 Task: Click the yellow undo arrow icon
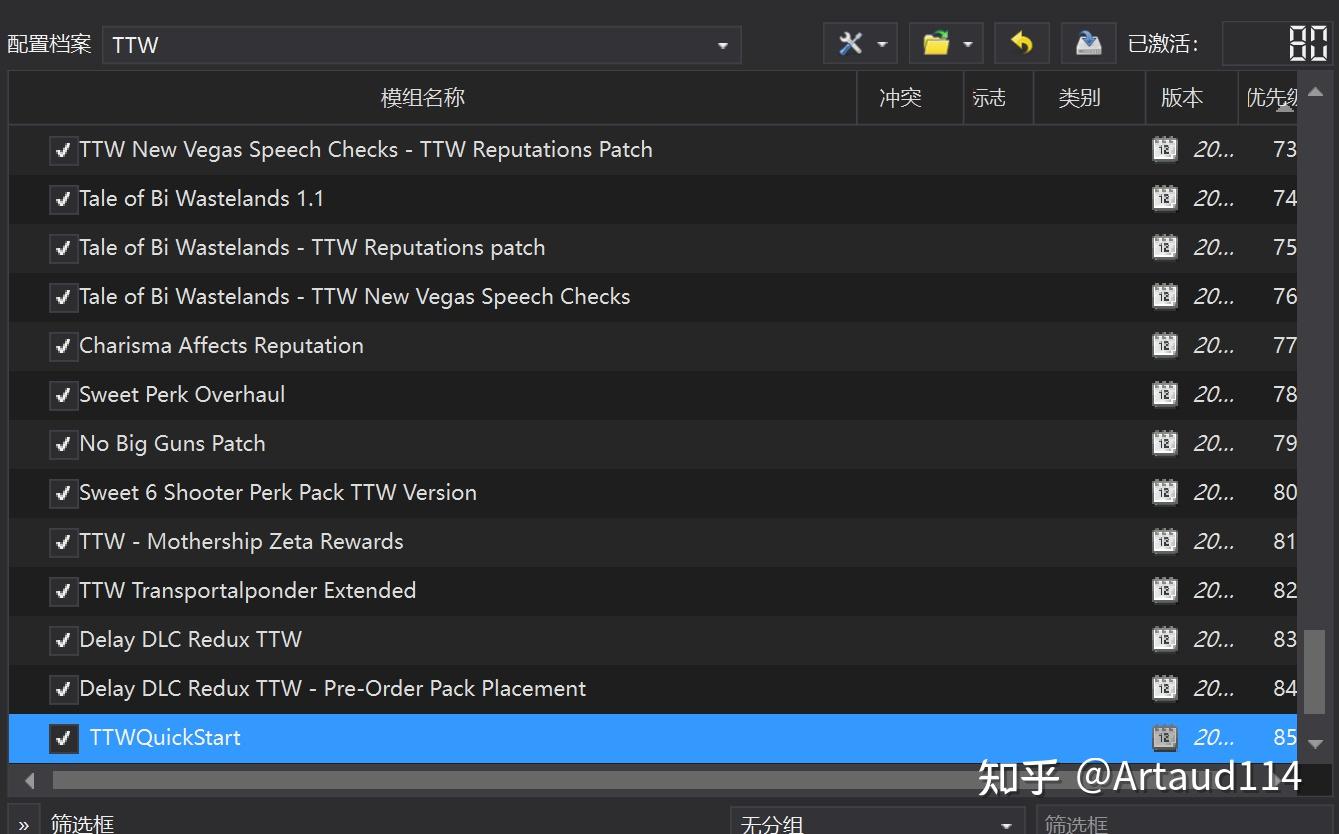[x=1021, y=43]
